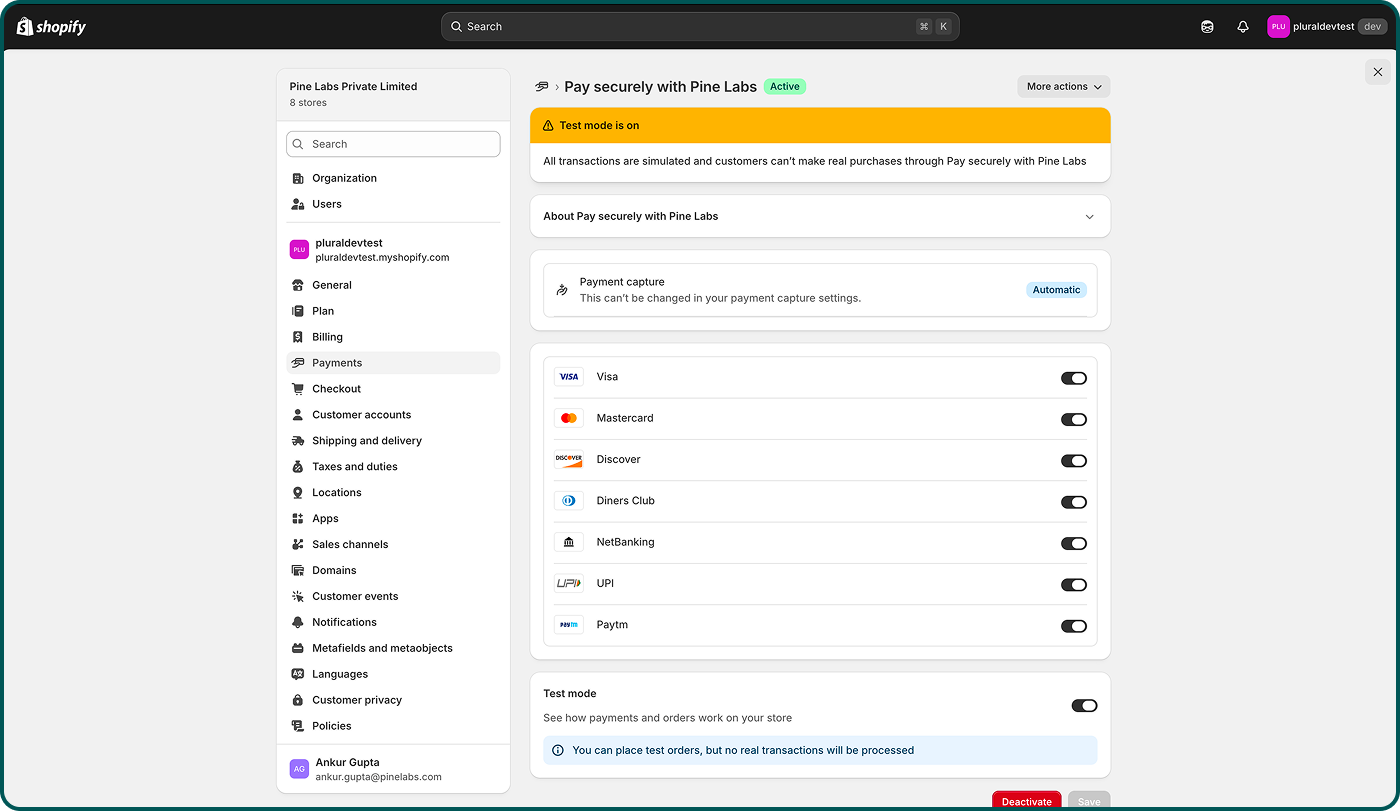The width and height of the screenshot is (1400, 811).
Task: Click the Sales channels icon
Action: (x=297, y=545)
